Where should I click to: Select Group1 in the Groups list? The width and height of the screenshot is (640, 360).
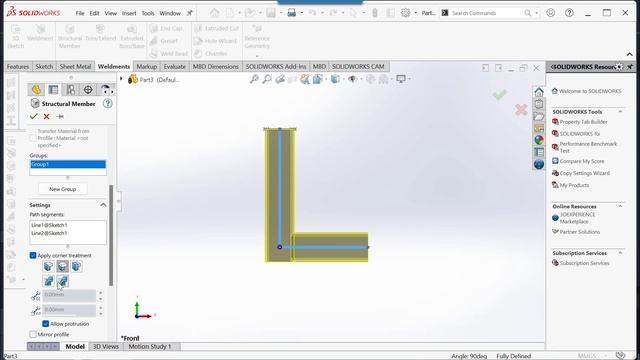(68, 164)
